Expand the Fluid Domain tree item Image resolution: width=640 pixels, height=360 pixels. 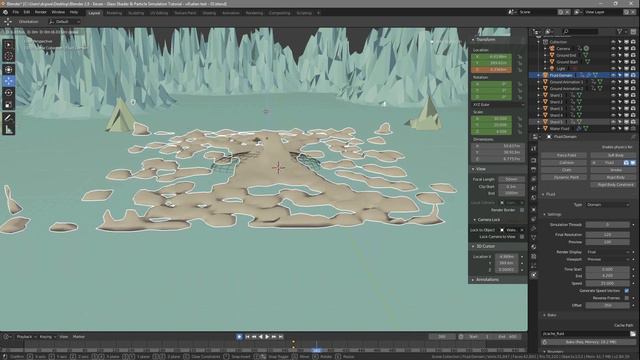pyautogui.click(x=538, y=75)
